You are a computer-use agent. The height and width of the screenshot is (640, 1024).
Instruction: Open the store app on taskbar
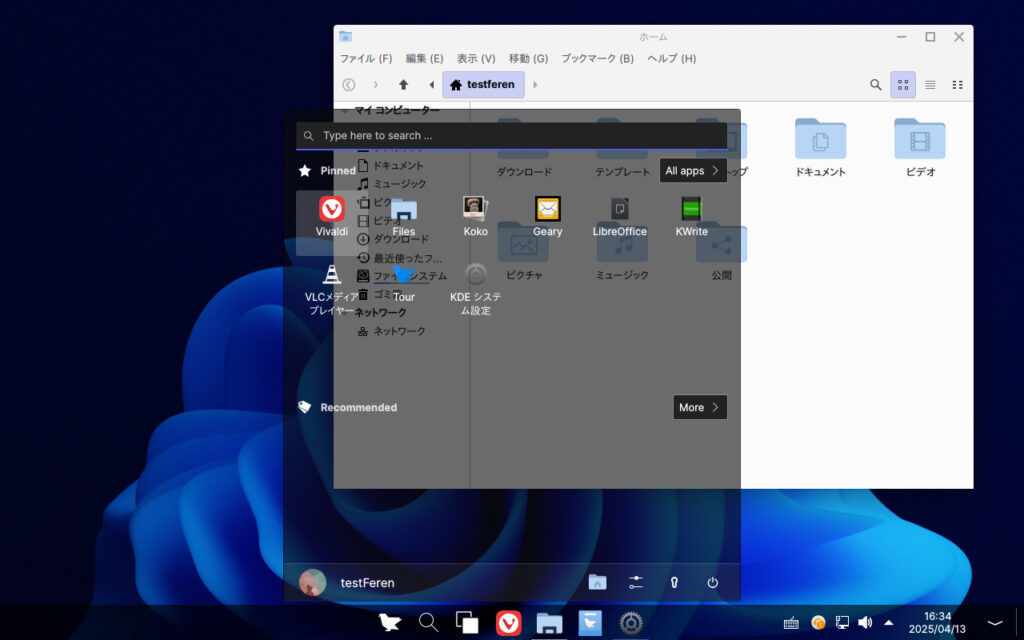coord(590,623)
